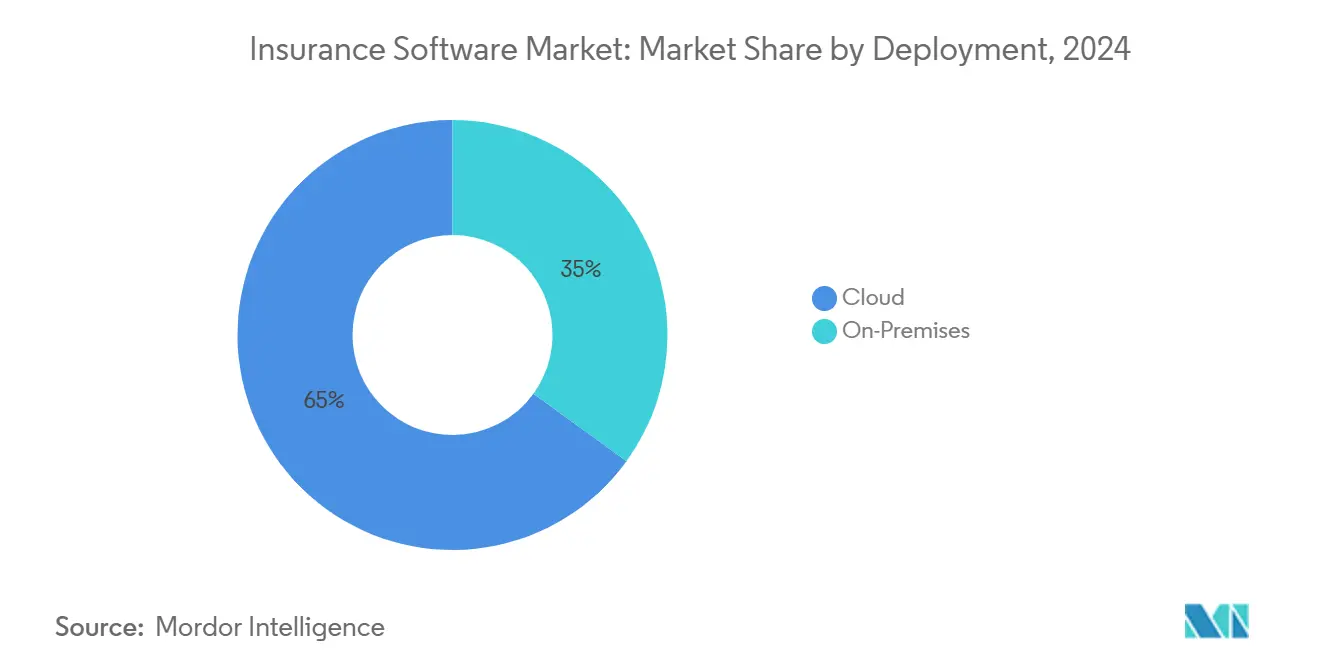
Task: Open the "Mordor Intelligence" source text
Action: pos(270,627)
